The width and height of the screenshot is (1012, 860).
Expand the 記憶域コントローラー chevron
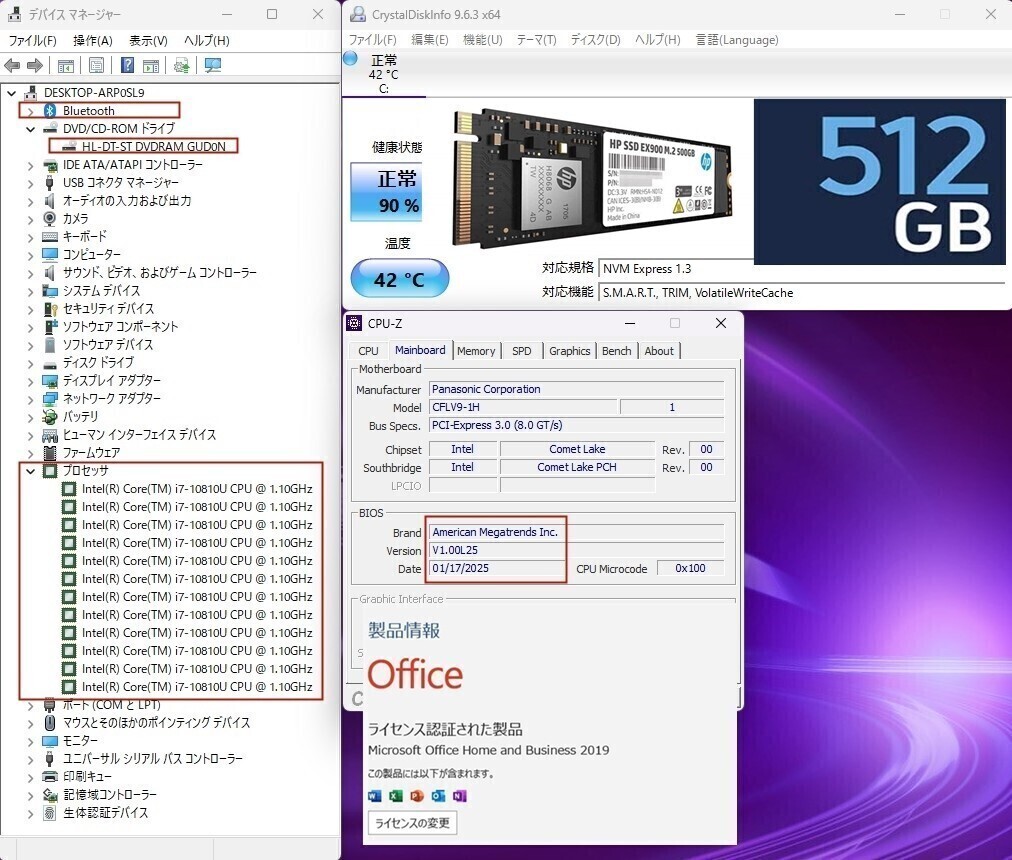[30, 795]
